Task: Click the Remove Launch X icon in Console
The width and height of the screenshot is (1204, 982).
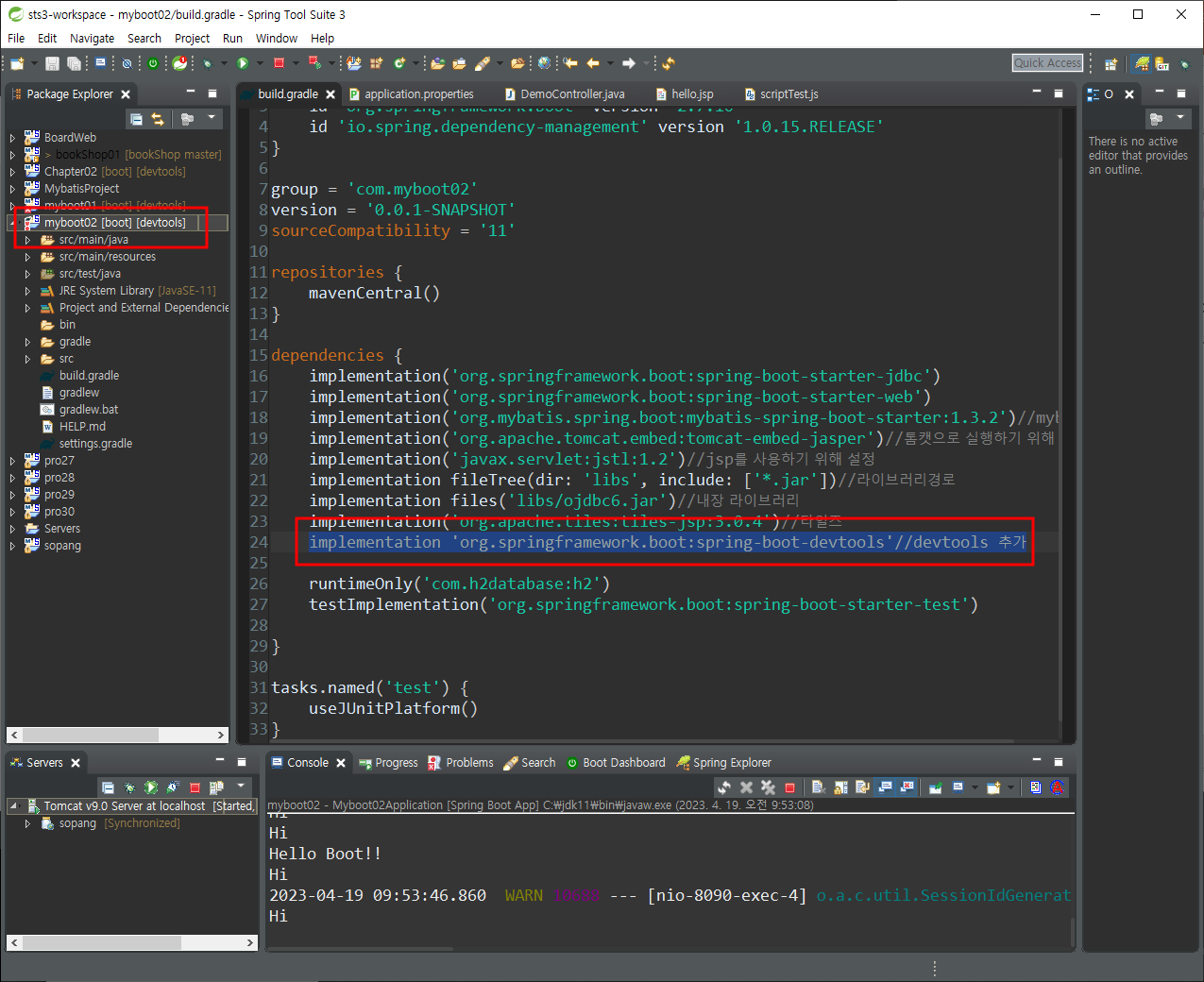Action: (746, 787)
